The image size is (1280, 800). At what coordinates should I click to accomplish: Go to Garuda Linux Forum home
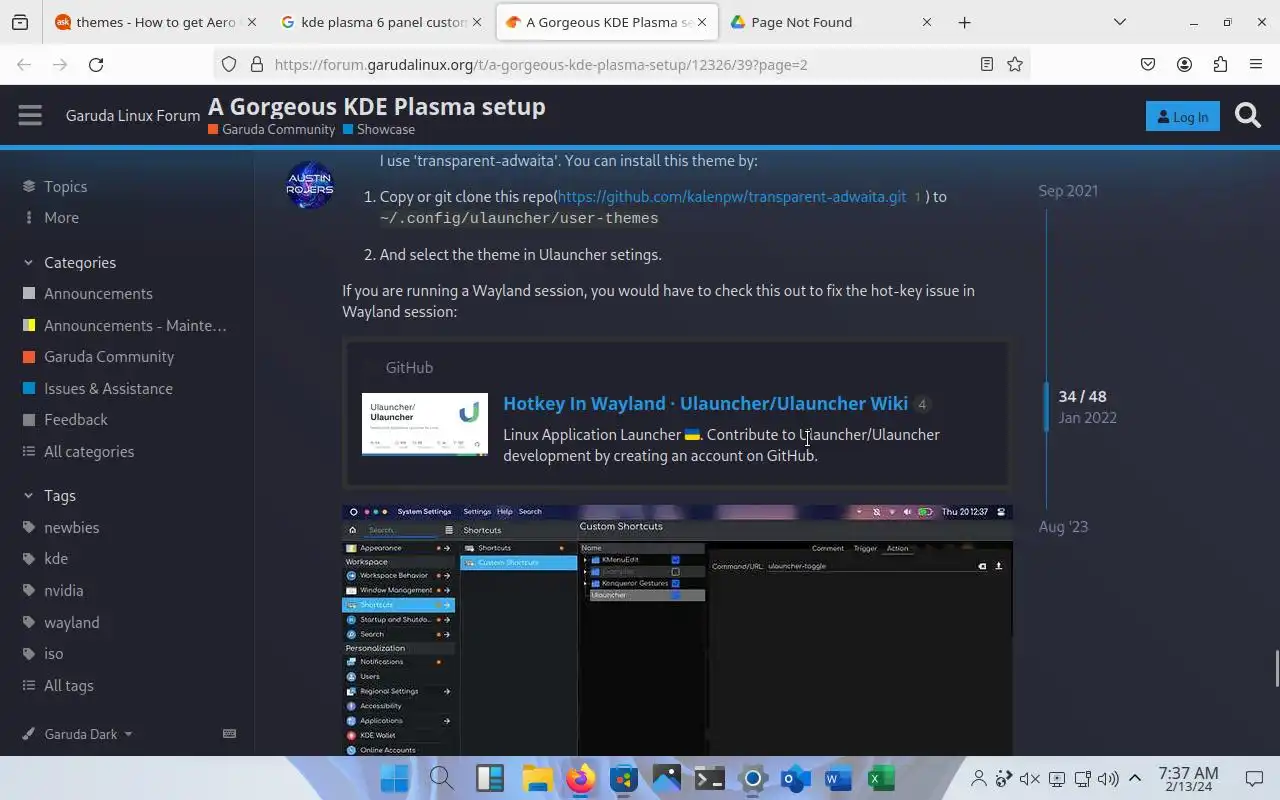tap(133, 115)
